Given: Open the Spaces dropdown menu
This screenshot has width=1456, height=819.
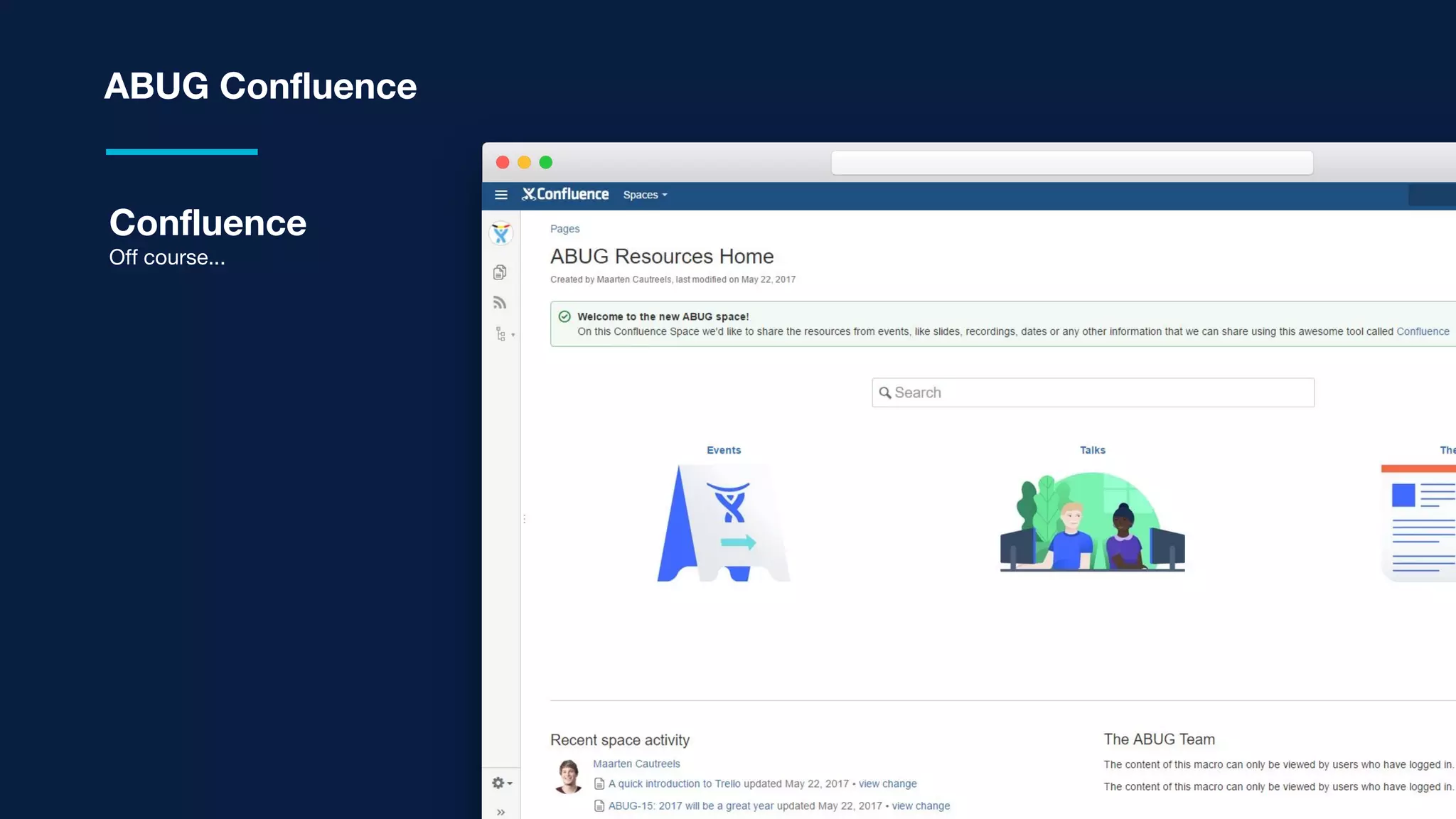Looking at the screenshot, I should click(645, 195).
